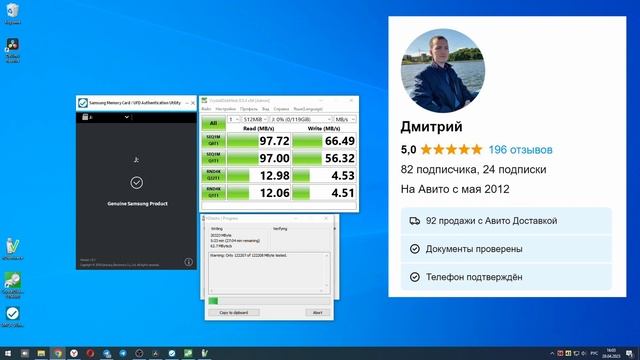Image resolution: width=640 pixels, height=360 pixels.
Task: Switch to Samsung utility taskbar checkmark icon
Action: coord(172,353)
